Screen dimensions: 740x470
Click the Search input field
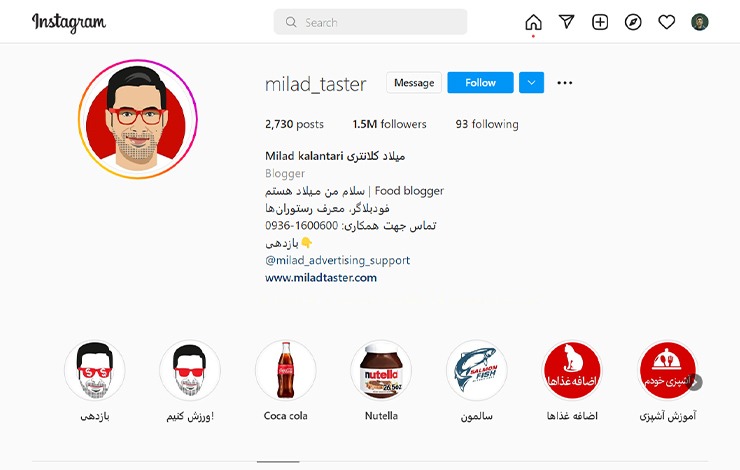click(x=370, y=22)
